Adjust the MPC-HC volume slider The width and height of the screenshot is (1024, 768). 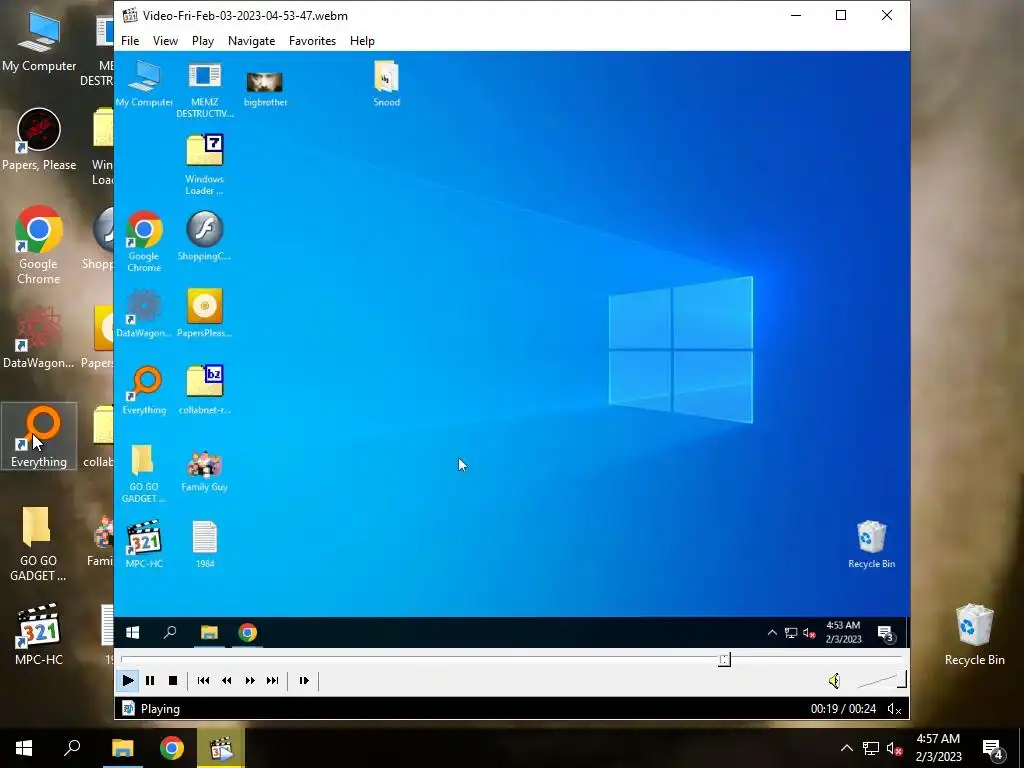click(881, 681)
